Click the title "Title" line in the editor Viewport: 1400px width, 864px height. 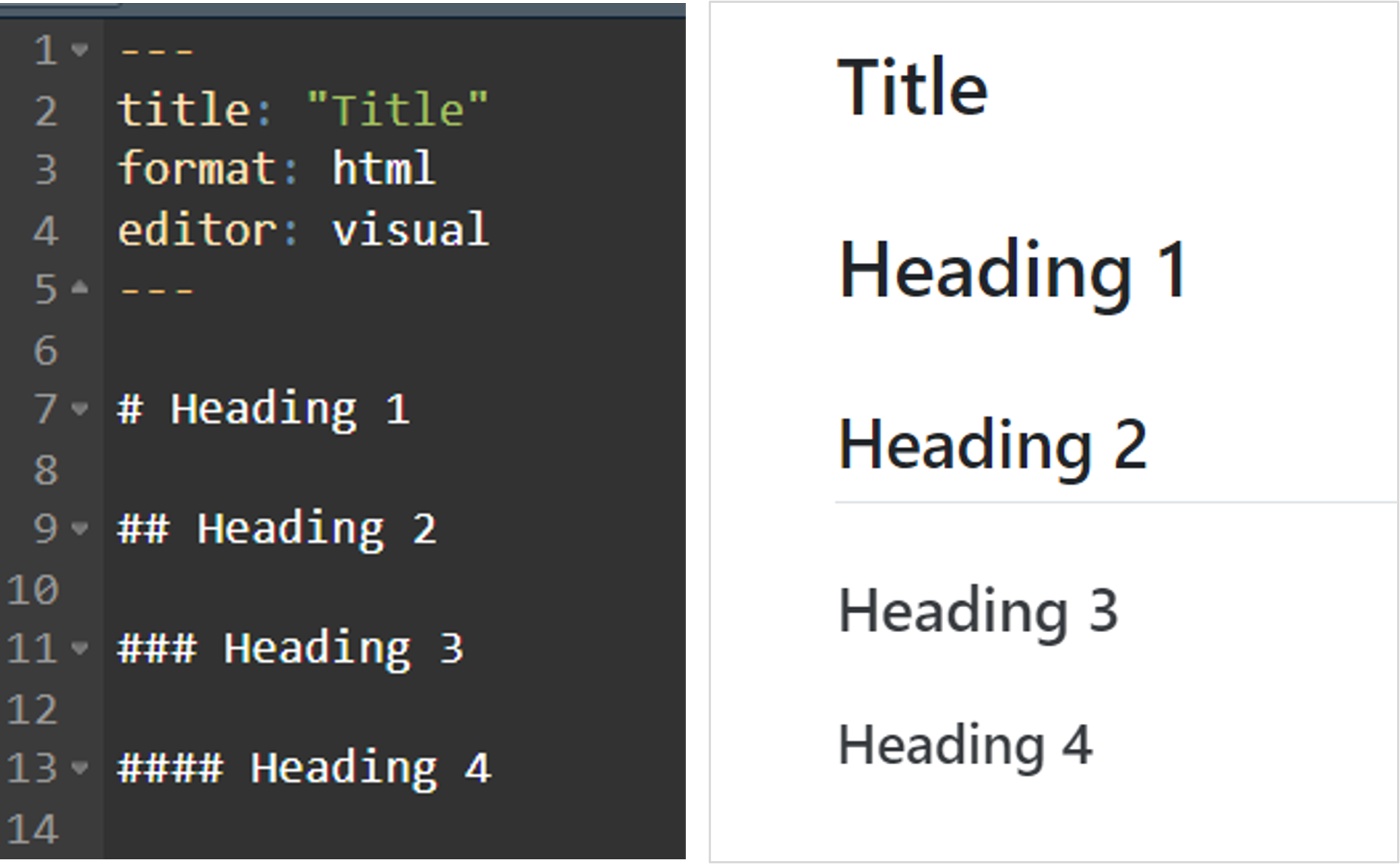(x=302, y=110)
